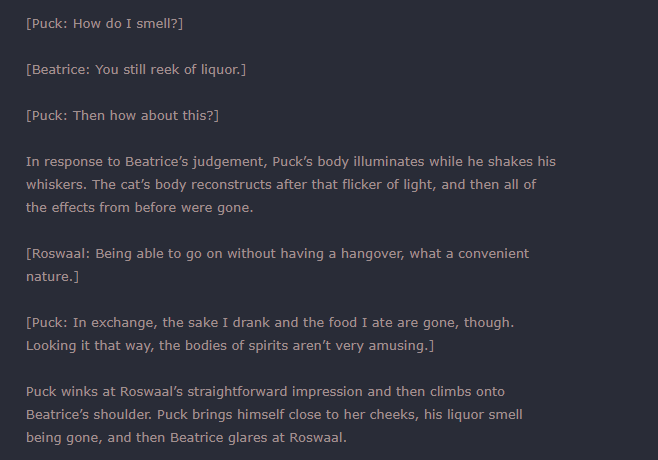The width and height of the screenshot is (658, 460).
Task: Click the word 'amusing.]' in Puck's dialogue
Action: pos(401,346)
